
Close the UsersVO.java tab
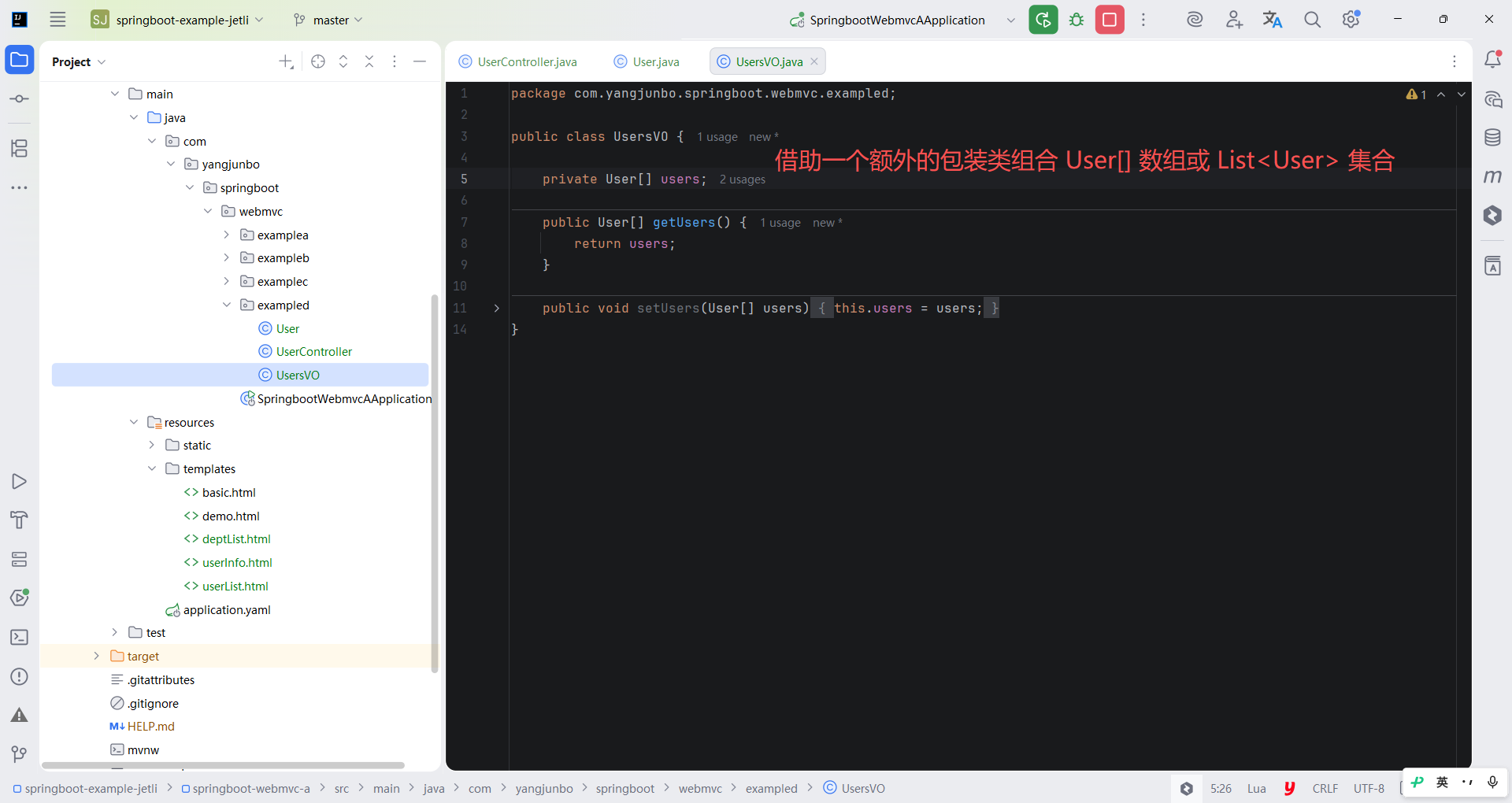814,61
